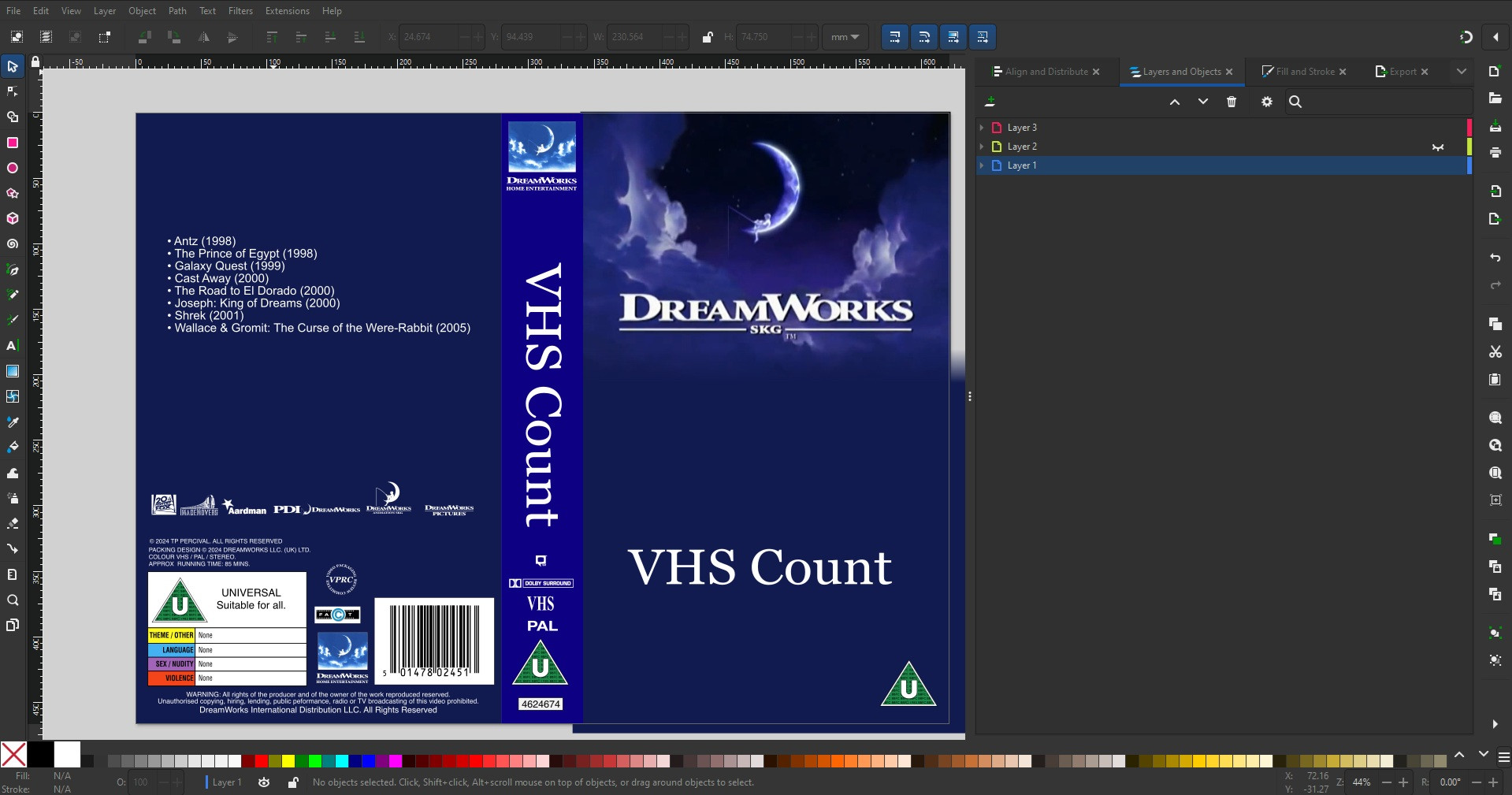Click the no-paint X swatch
The height and width of the screenshot is (795, 1512).
pos(13,755)
